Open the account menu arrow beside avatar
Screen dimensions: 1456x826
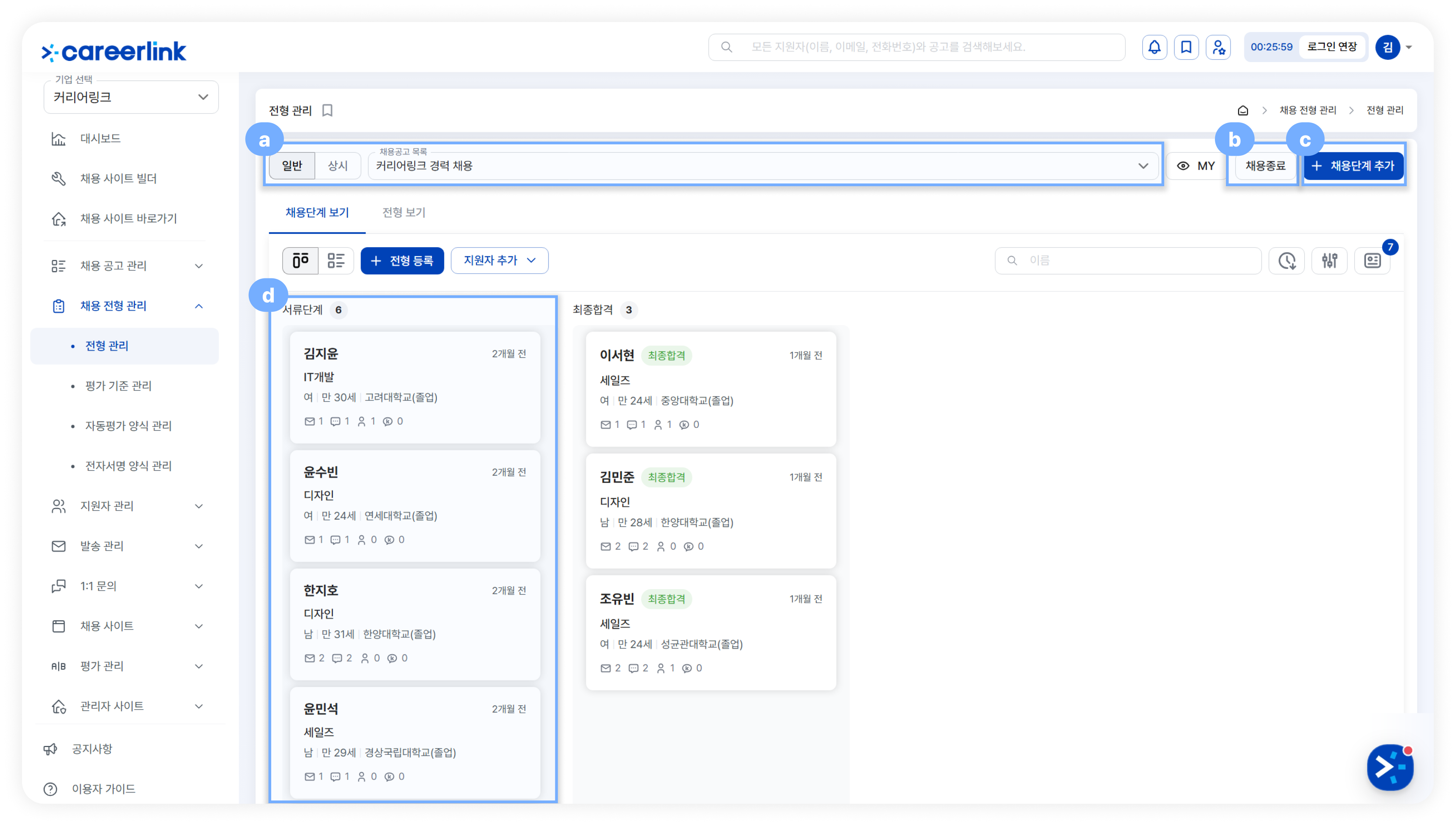(1408, 47)
